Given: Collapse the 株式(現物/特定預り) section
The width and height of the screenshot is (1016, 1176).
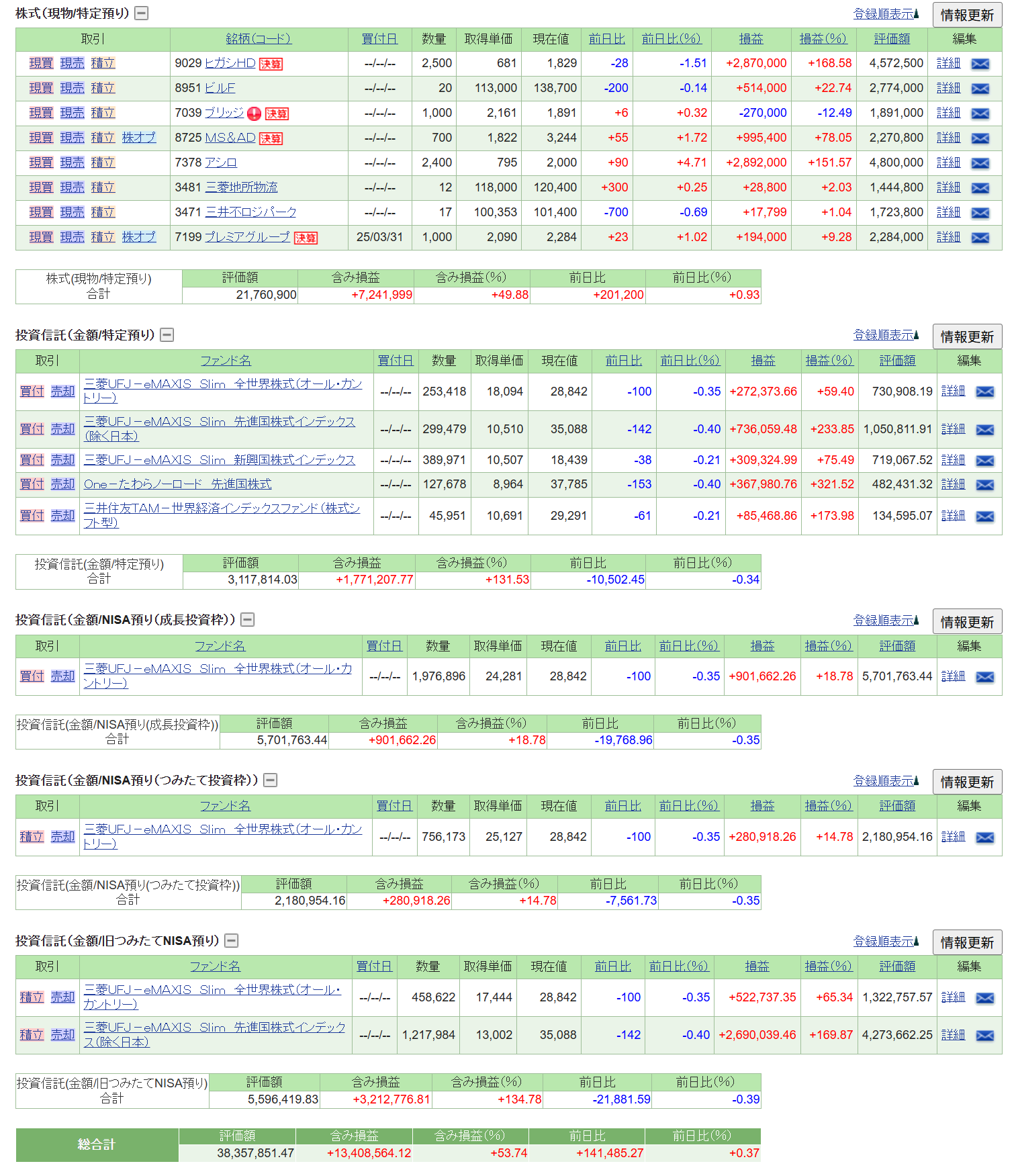Looking at the screenshot, I should pyautogui.click(x=141, y=13).
